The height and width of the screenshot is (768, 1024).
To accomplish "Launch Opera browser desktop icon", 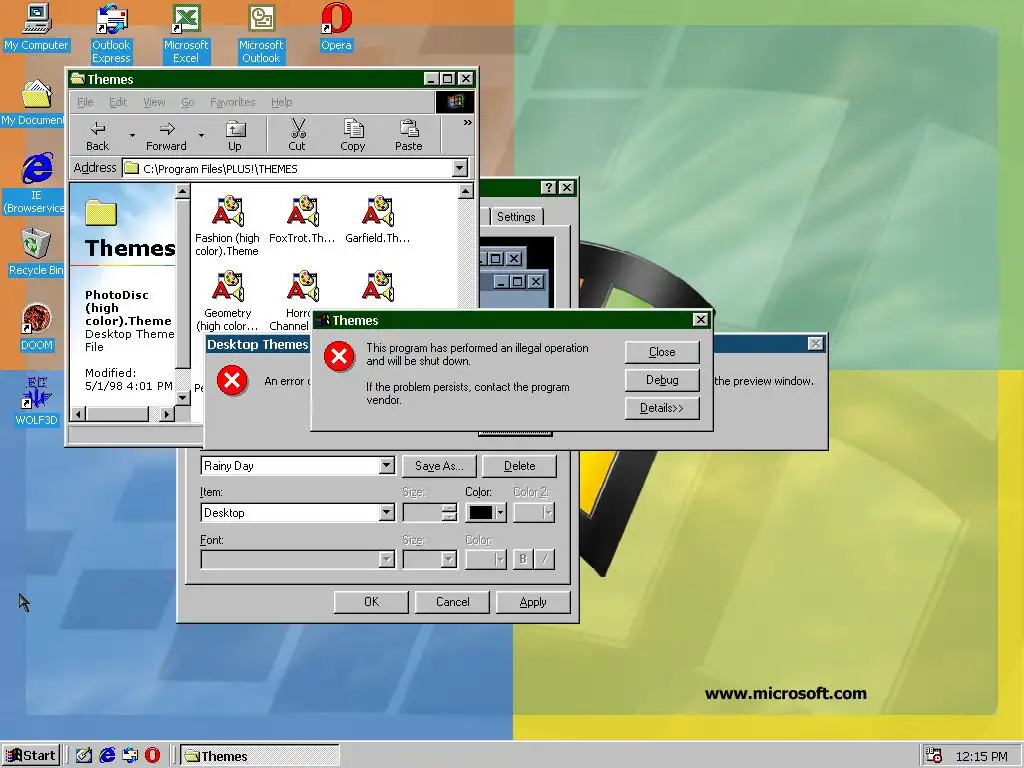I will [336, 27].
